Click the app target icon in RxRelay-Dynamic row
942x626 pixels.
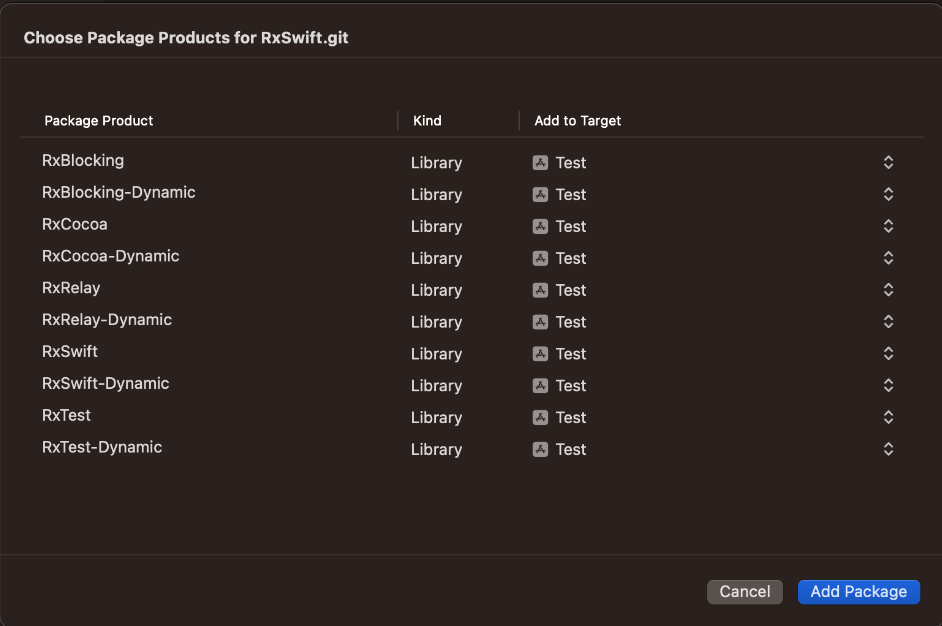[540, 322]
